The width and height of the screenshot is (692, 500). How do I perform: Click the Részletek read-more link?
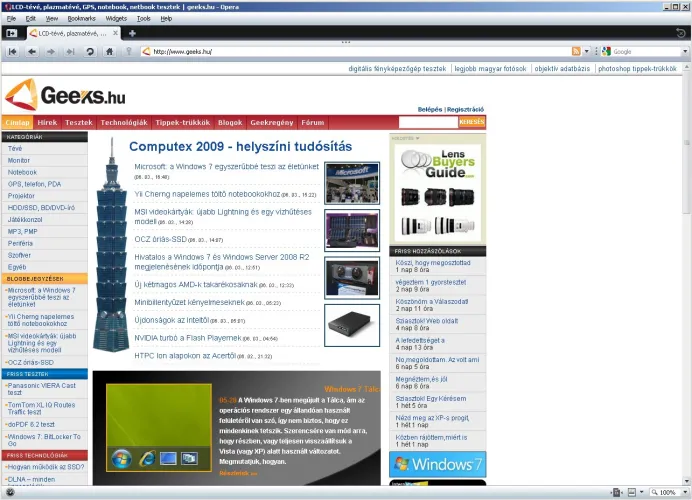pos(238,473)
